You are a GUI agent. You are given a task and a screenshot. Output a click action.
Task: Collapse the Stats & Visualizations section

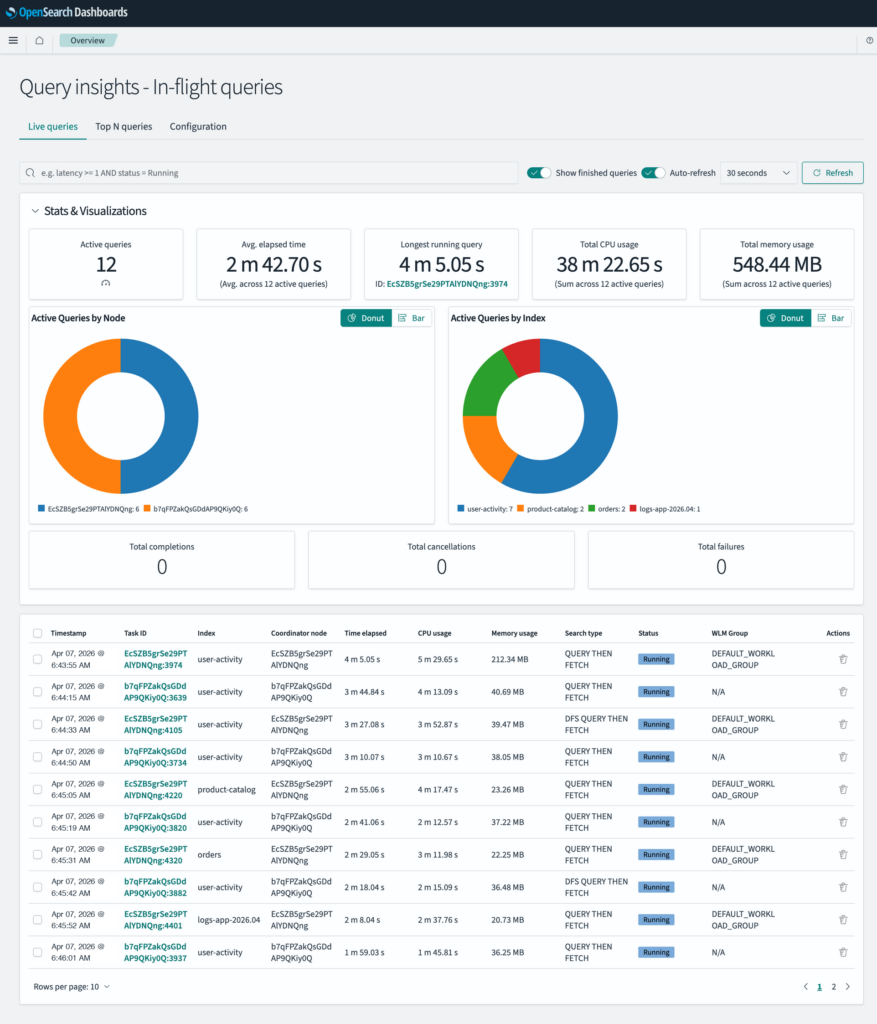[35, 211]
